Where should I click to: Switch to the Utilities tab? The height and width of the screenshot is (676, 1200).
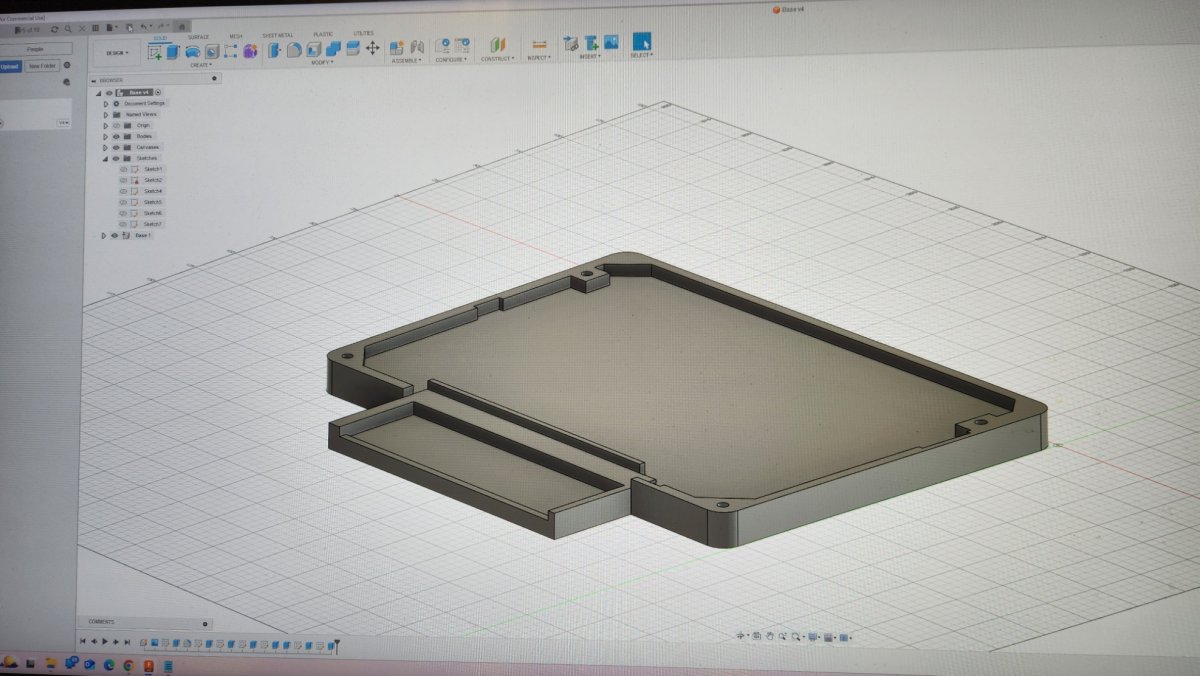(x=363, y=33)
